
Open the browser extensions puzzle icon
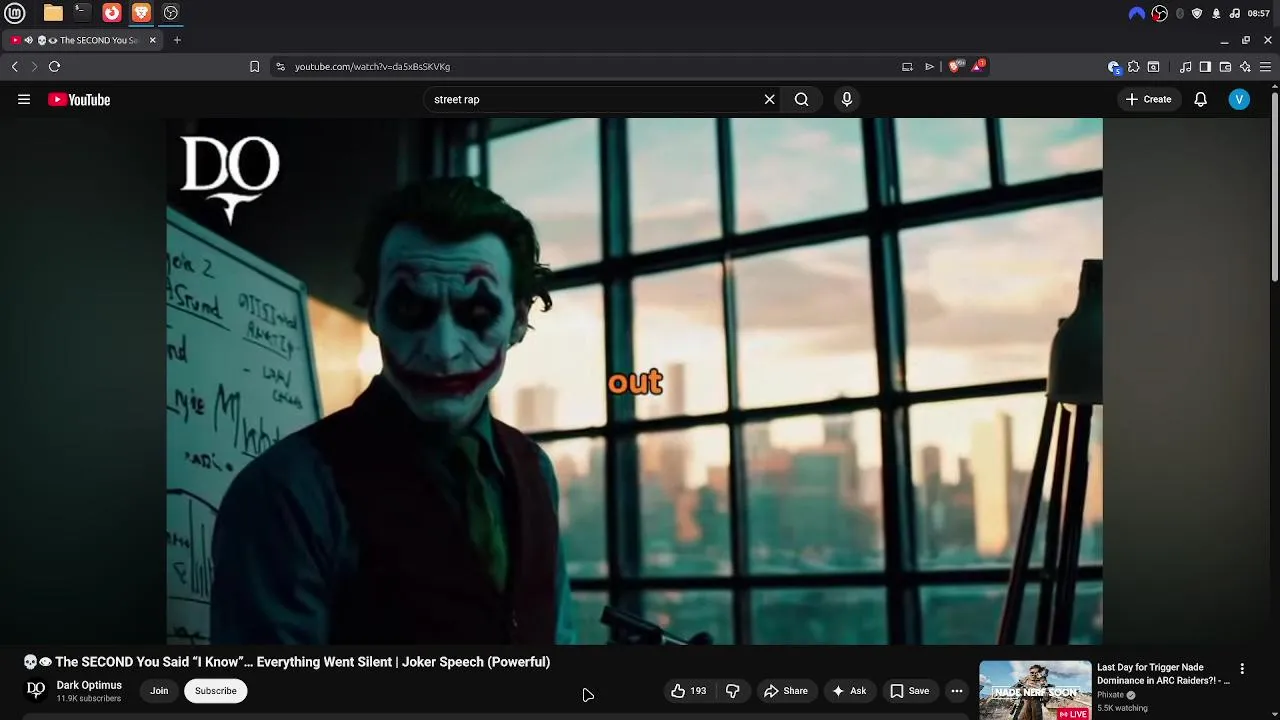[x=1133, y=66]
